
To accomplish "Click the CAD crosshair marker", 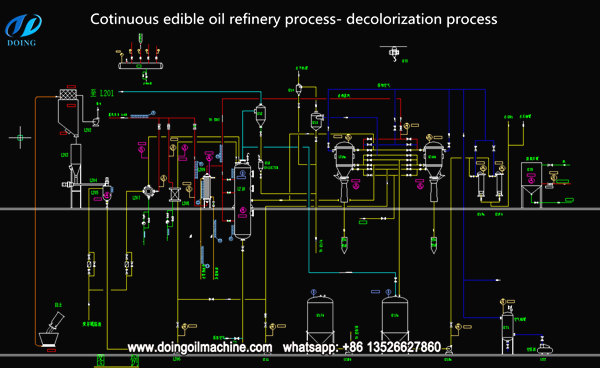I will (20, 137).
